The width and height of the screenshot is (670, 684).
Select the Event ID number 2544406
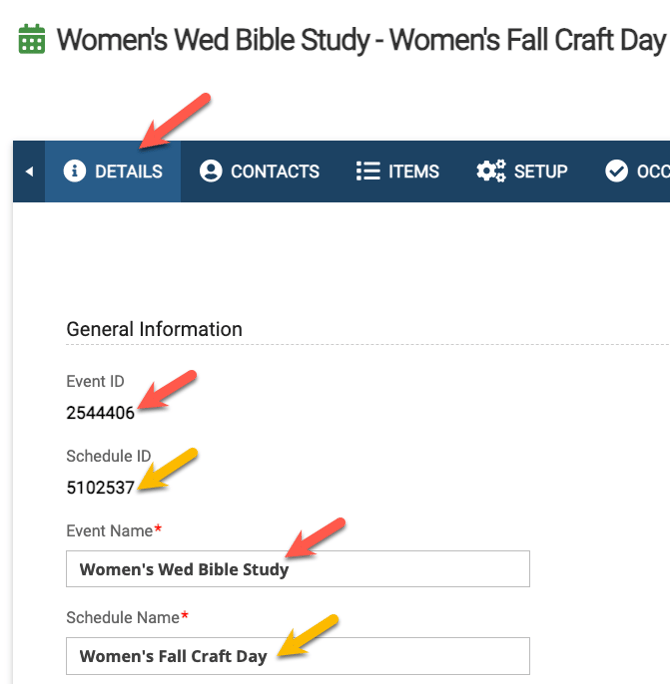tap(100, 412)
